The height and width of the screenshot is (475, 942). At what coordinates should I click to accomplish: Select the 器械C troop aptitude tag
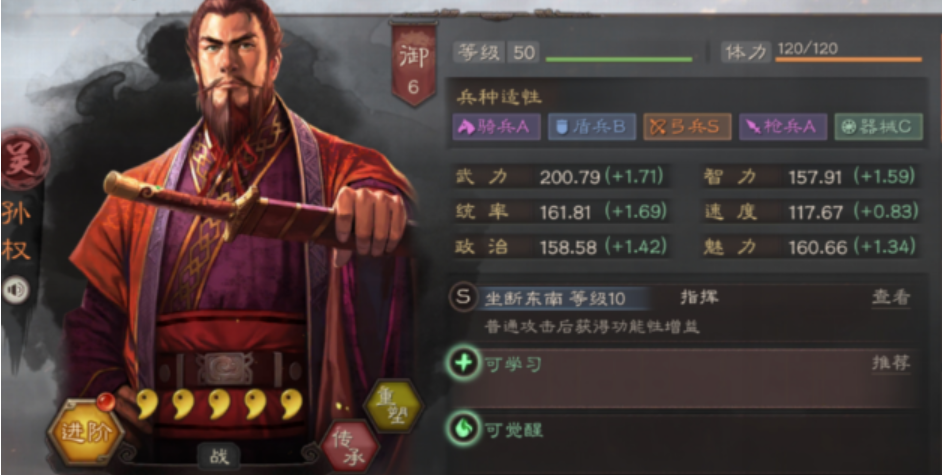[878, 127]
